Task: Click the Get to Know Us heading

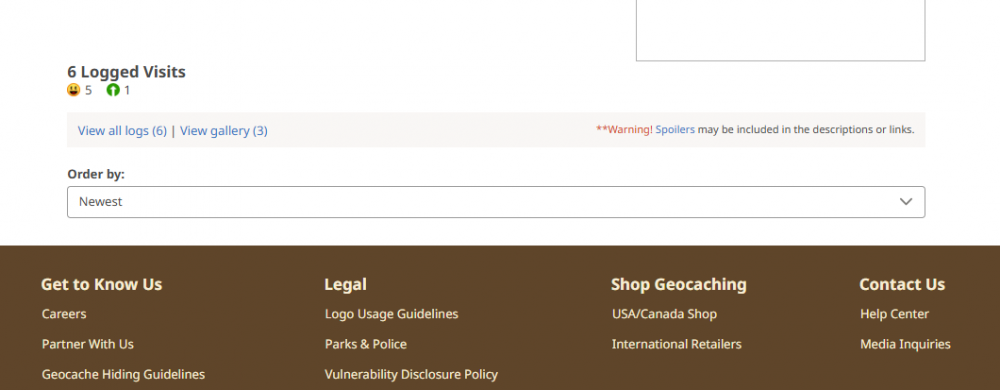Action: (x=101, y=284)
